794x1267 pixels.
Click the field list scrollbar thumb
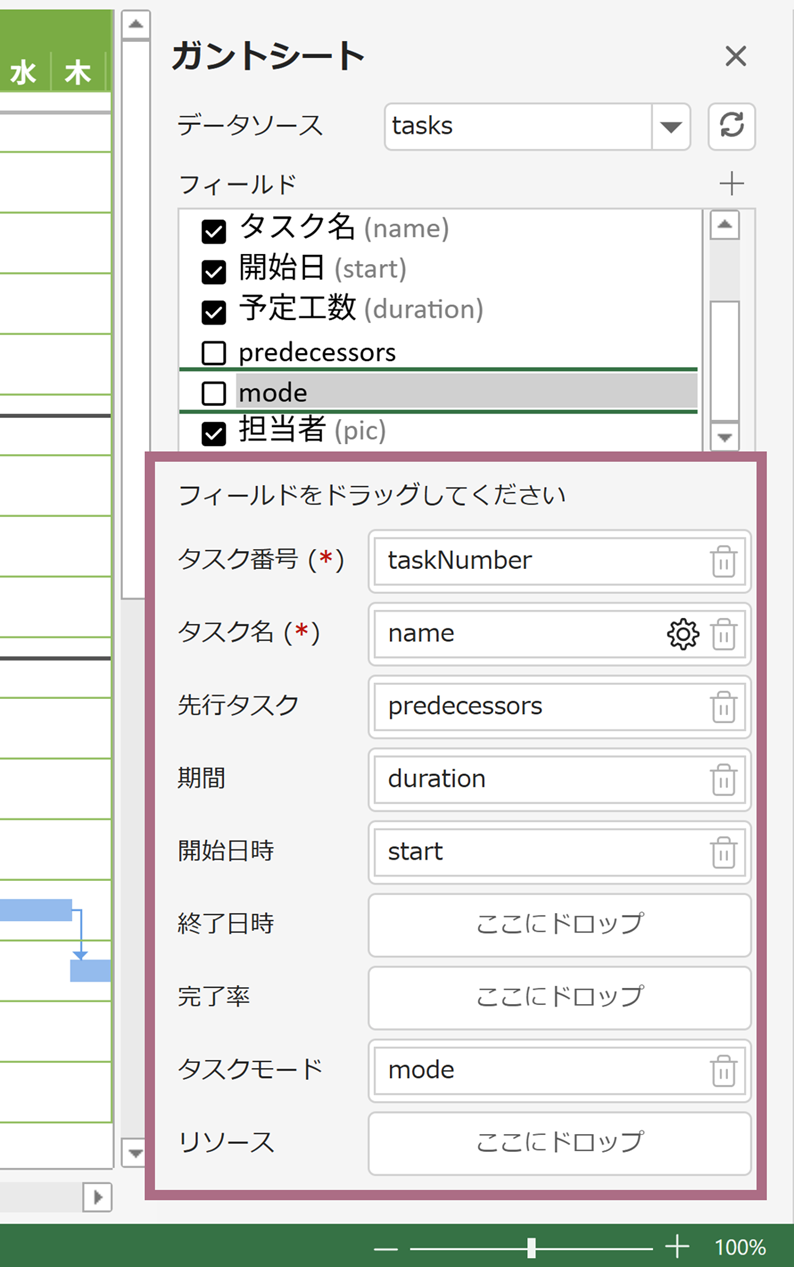click(x=724, y=360)
